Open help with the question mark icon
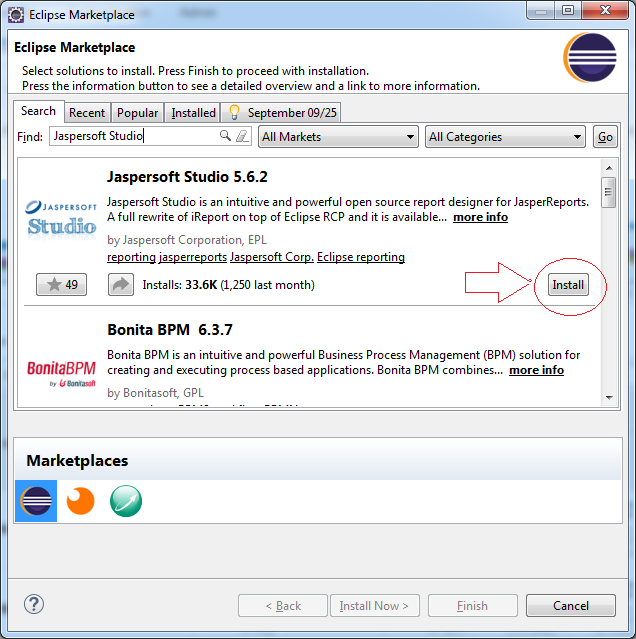Image resolution: width=636 pixels, height=639 pixels. click(34, 604)
